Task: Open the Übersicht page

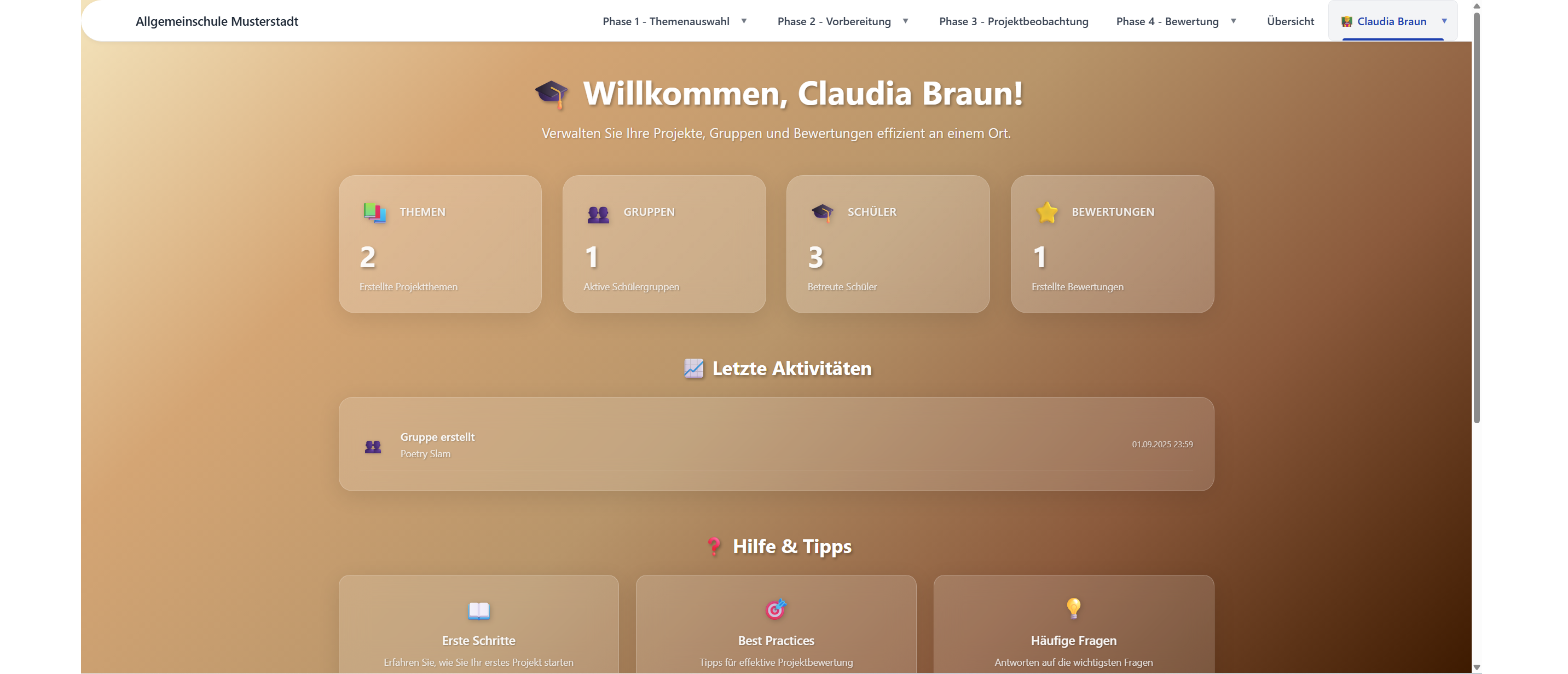Action: [1289, 21]
